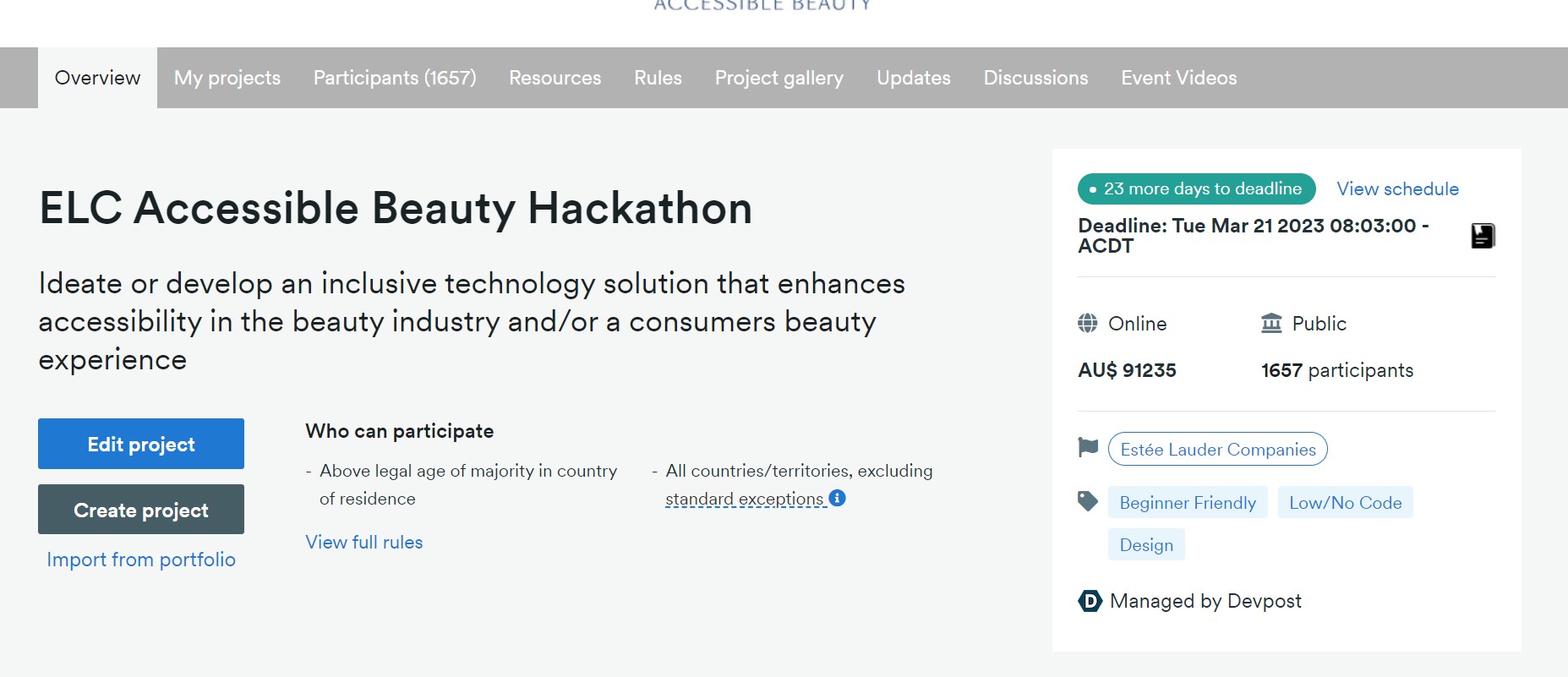Click the Who can participate heading

[x=400, y=431]
